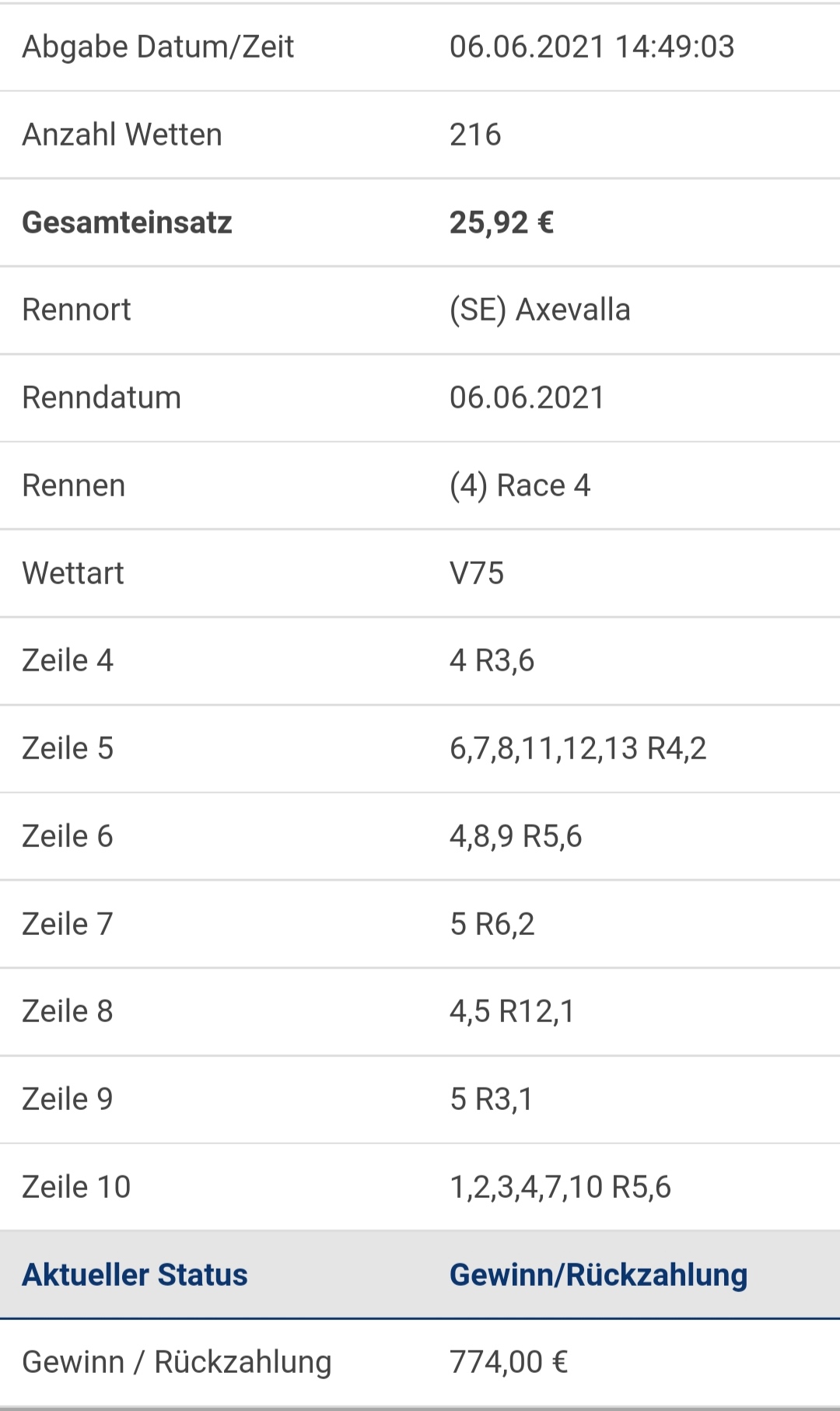Image resolution: width=840 pixels, height=1411 pixels.
Task: Select the Abgabe Datum/Zeit value 06.06.2021 14:49:03
Action: (x=592, y=47)
